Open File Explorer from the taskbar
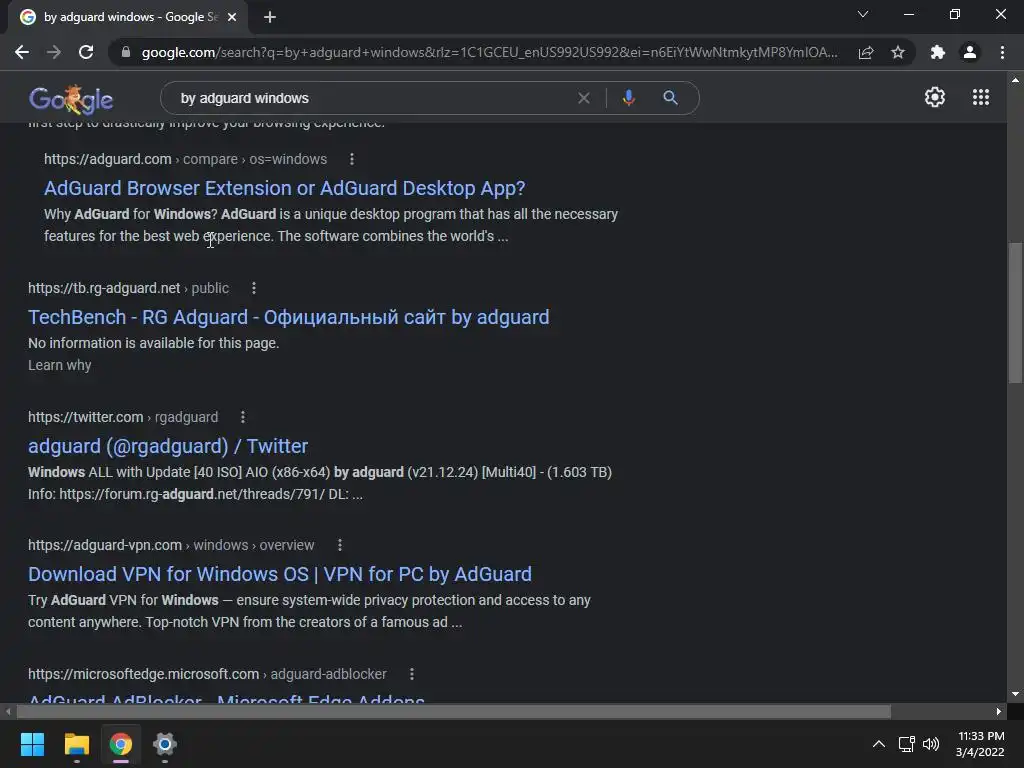1024x768 pixels. tap(76, 744)
